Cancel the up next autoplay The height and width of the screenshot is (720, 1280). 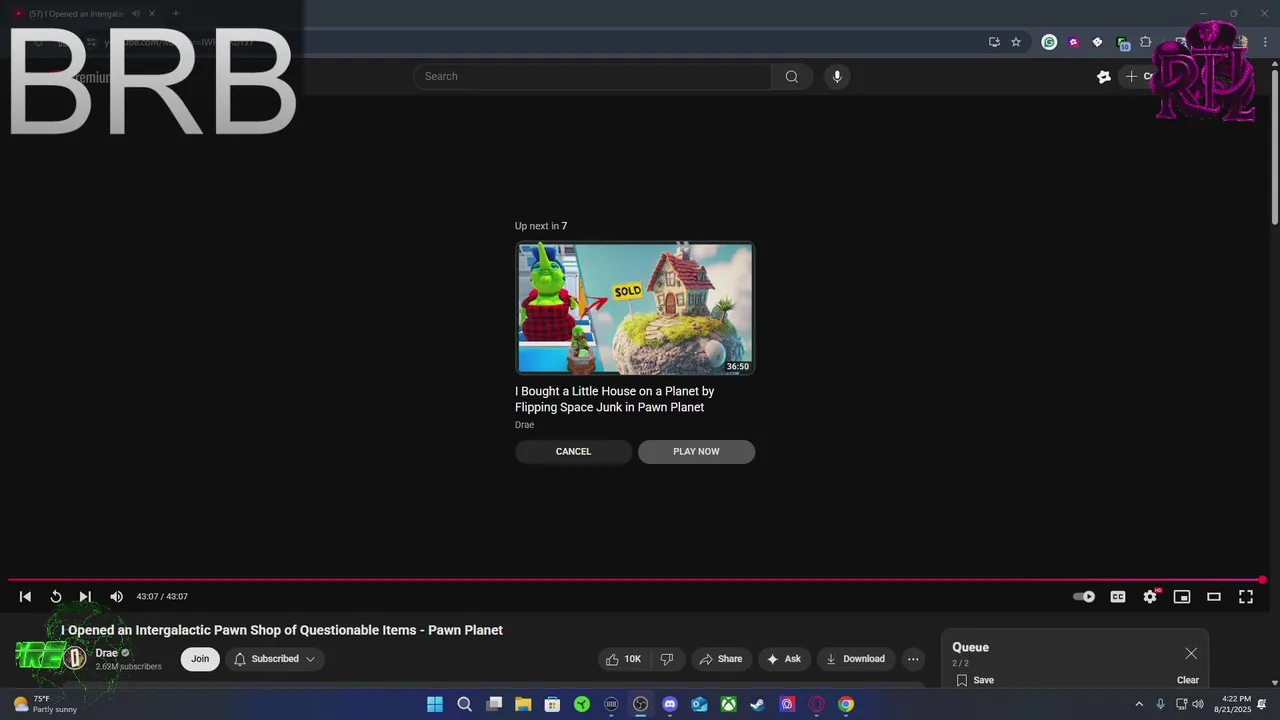click(573, 452)
